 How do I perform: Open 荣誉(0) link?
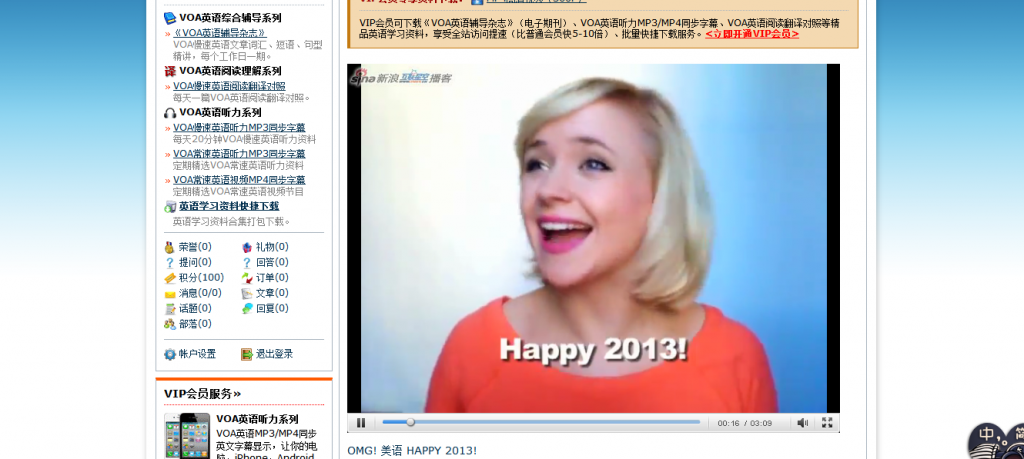(x=195, y=247)
